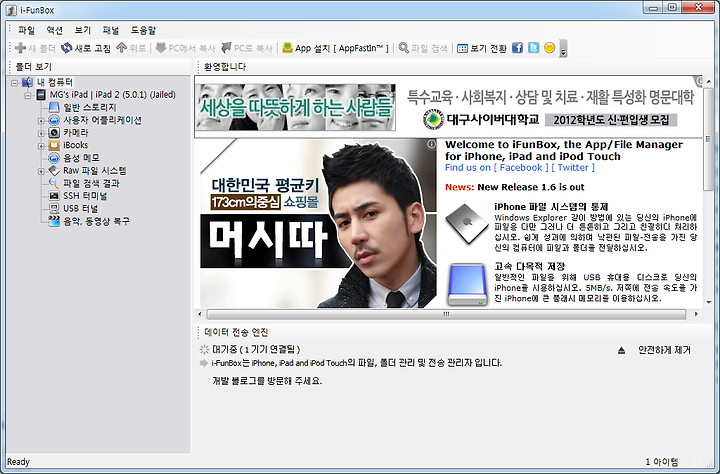The height and width of the screenshot is (474, 720).
Task: Launch SSH 터미널 terminal icon
Action: (x=54, y=196)
